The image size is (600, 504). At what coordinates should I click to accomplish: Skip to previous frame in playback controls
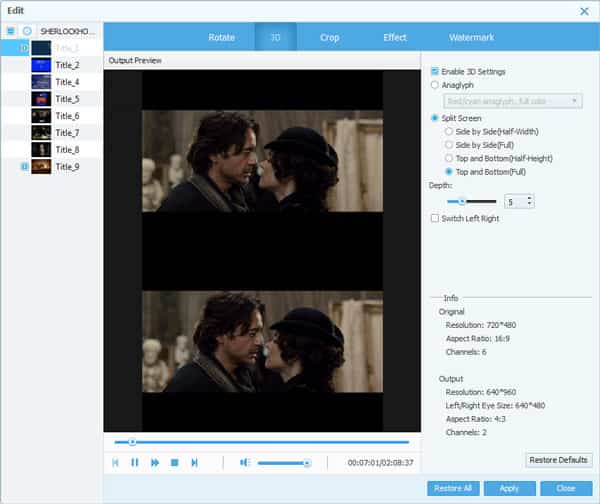115,463
